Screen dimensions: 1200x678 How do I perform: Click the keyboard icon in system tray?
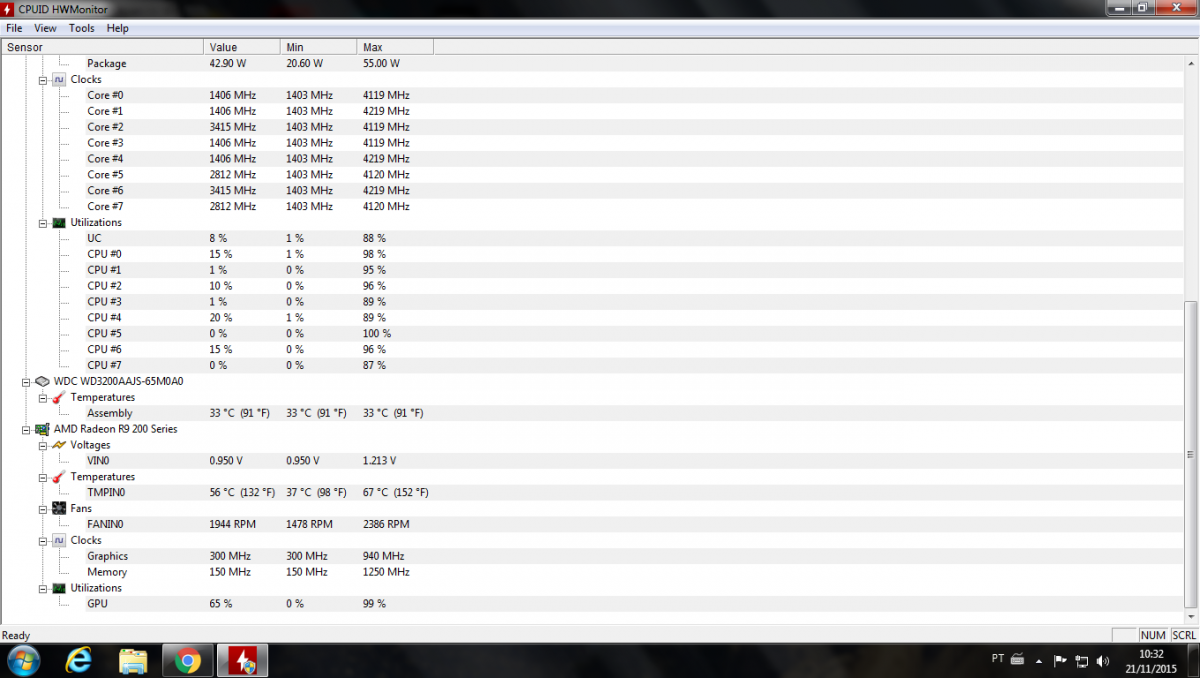[x=1018, y=659]
